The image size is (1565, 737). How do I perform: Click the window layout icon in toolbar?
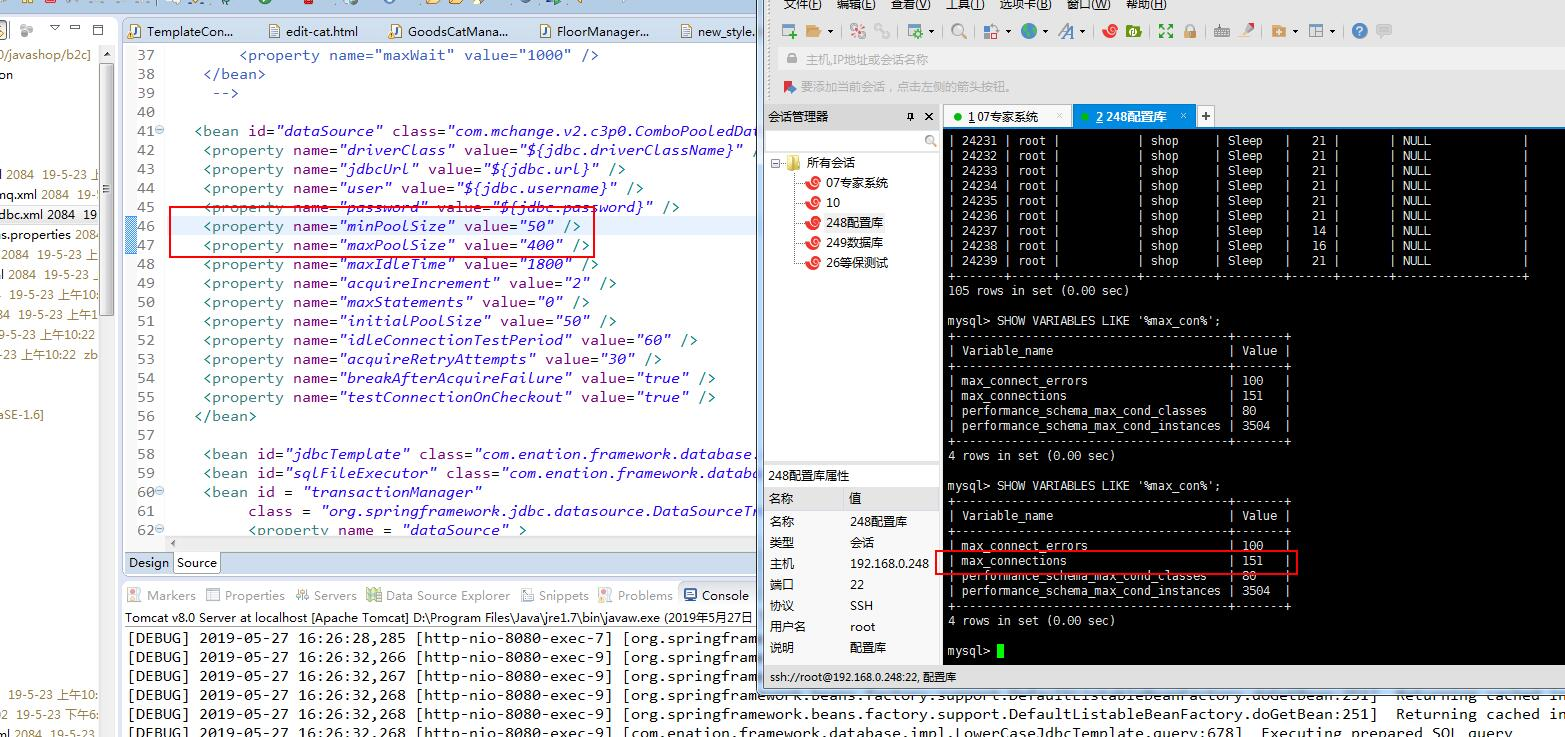(1316, 31)
